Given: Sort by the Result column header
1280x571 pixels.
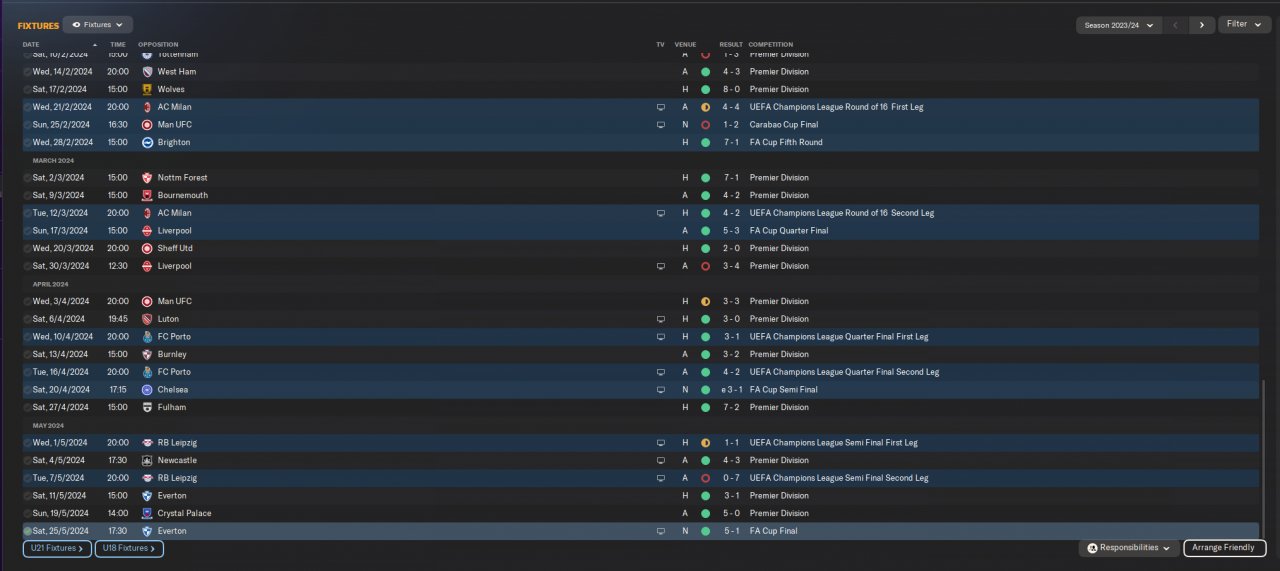Looking at the screenshot, I should (731, 45).
